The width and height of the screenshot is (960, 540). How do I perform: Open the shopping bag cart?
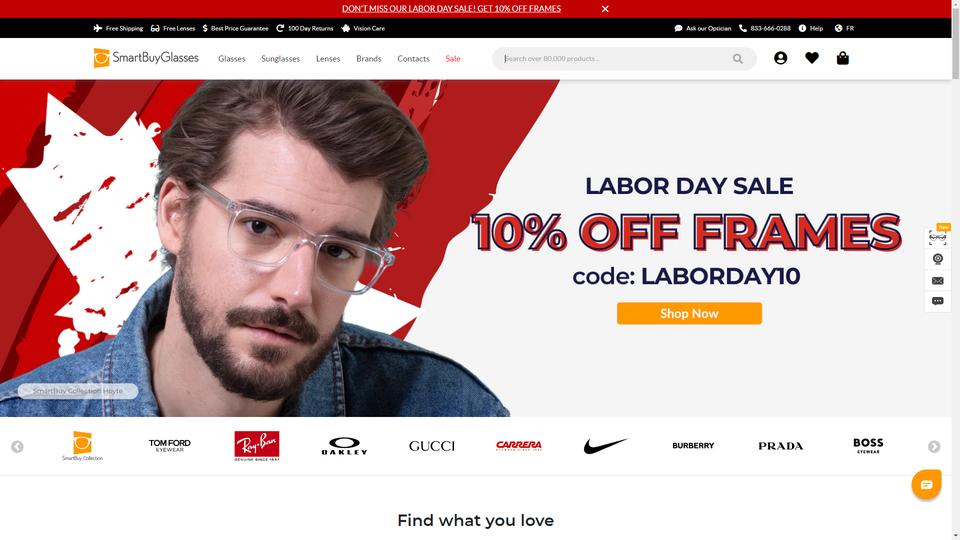tap(842, 58)
